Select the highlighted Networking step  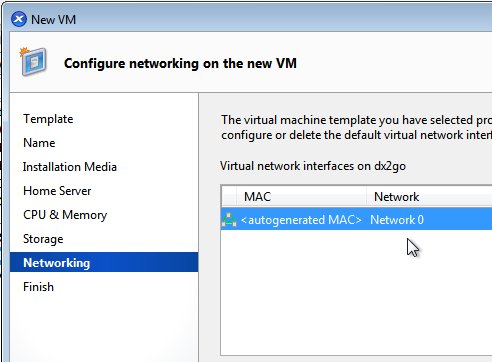[x=104, y=262]
